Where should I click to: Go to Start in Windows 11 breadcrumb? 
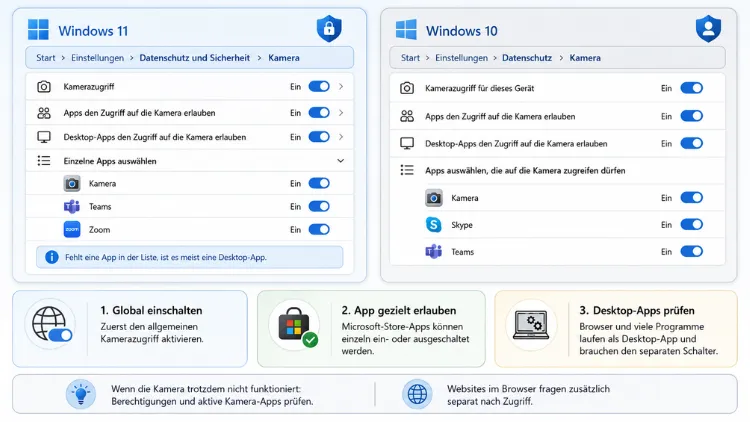coord(46,58)
